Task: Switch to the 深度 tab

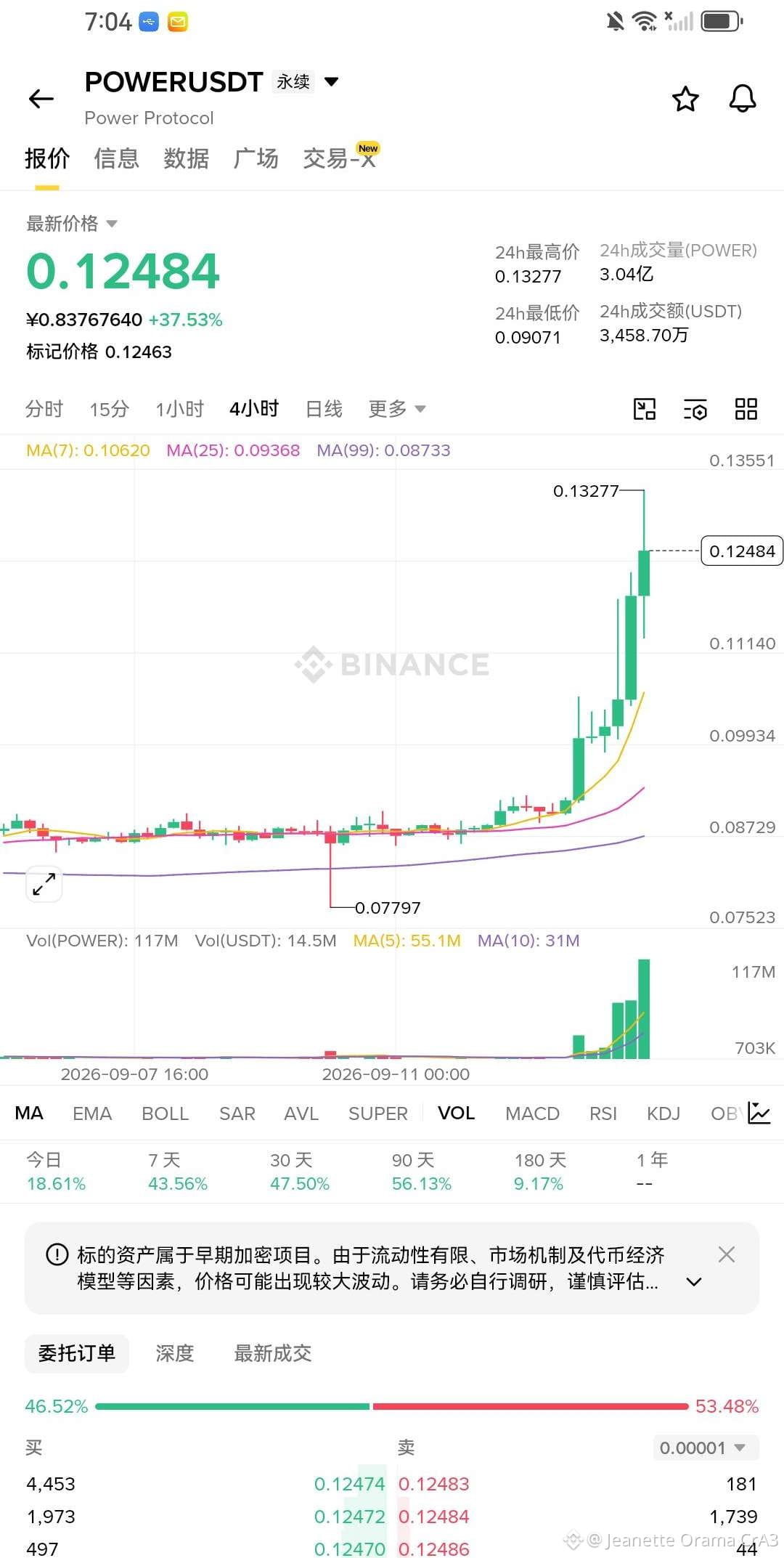Action: [x=175, y=1353]
